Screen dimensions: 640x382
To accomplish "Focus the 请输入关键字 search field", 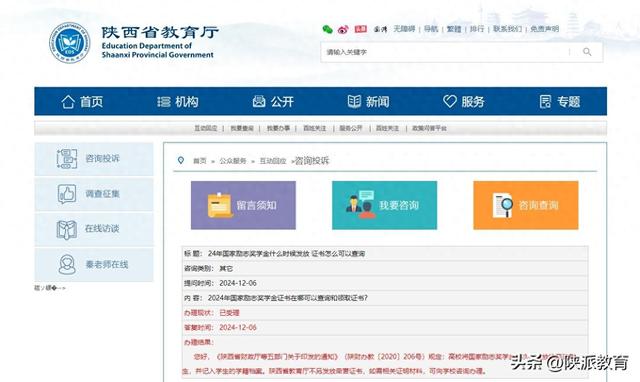I will [445, 52].
